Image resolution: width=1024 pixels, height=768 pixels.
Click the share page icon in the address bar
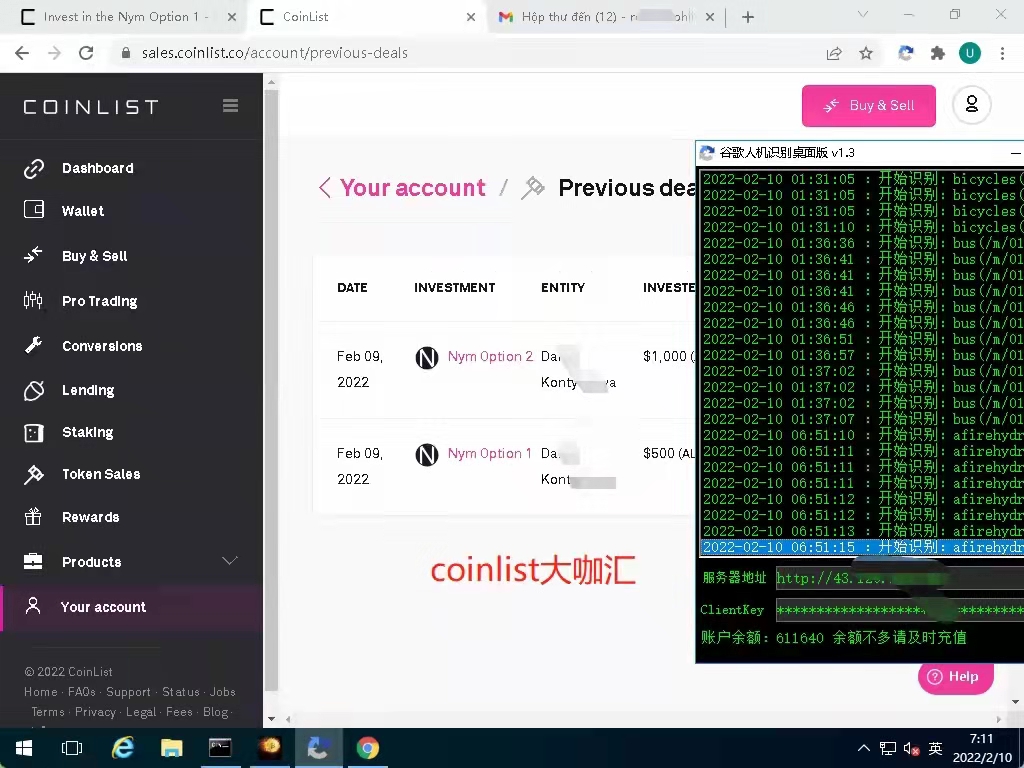point(834,54)
